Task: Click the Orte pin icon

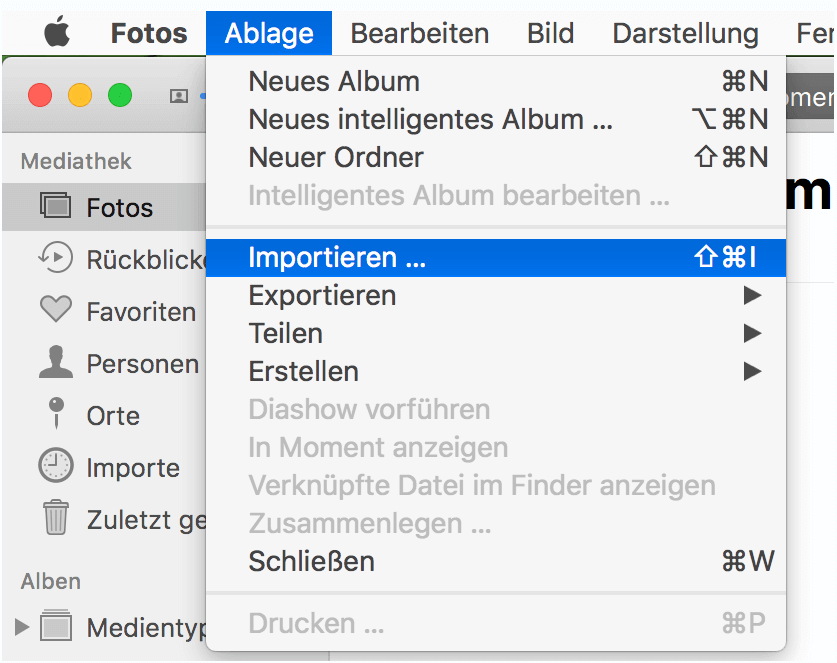Action: [56, 415]
